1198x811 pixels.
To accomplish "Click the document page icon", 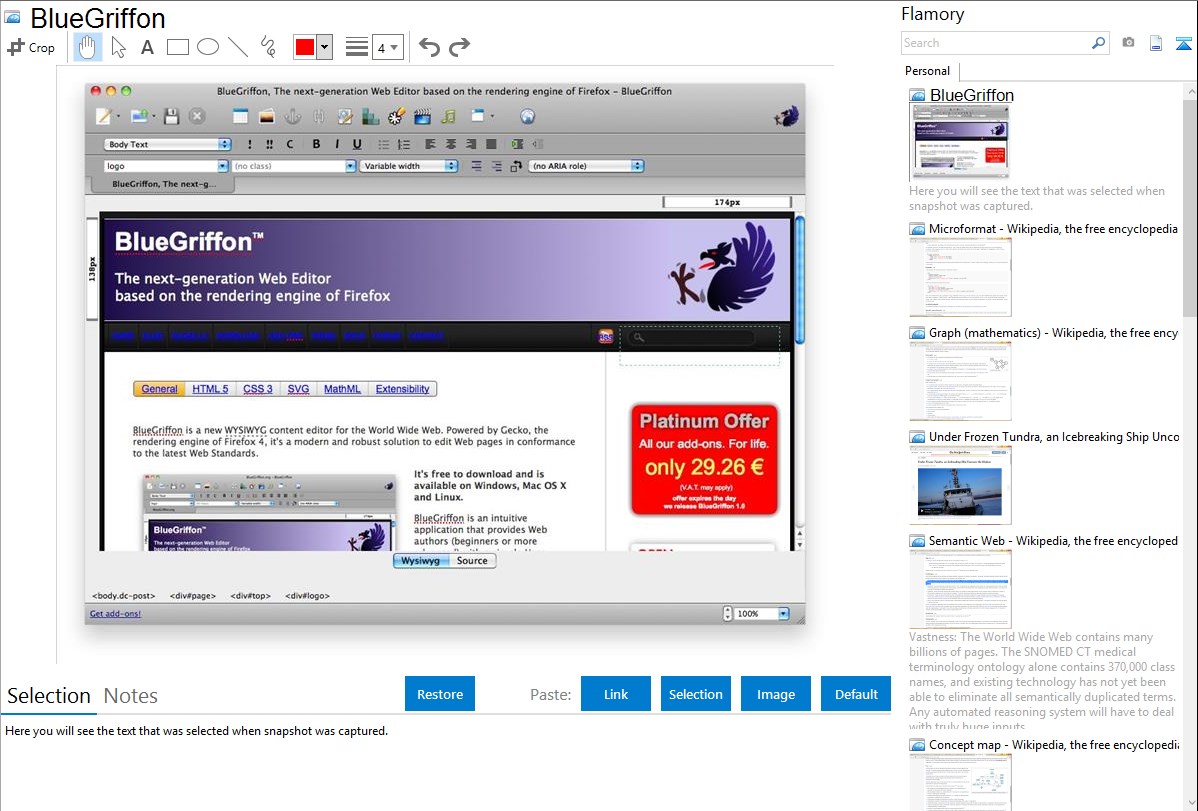I will click(1156, 43).
